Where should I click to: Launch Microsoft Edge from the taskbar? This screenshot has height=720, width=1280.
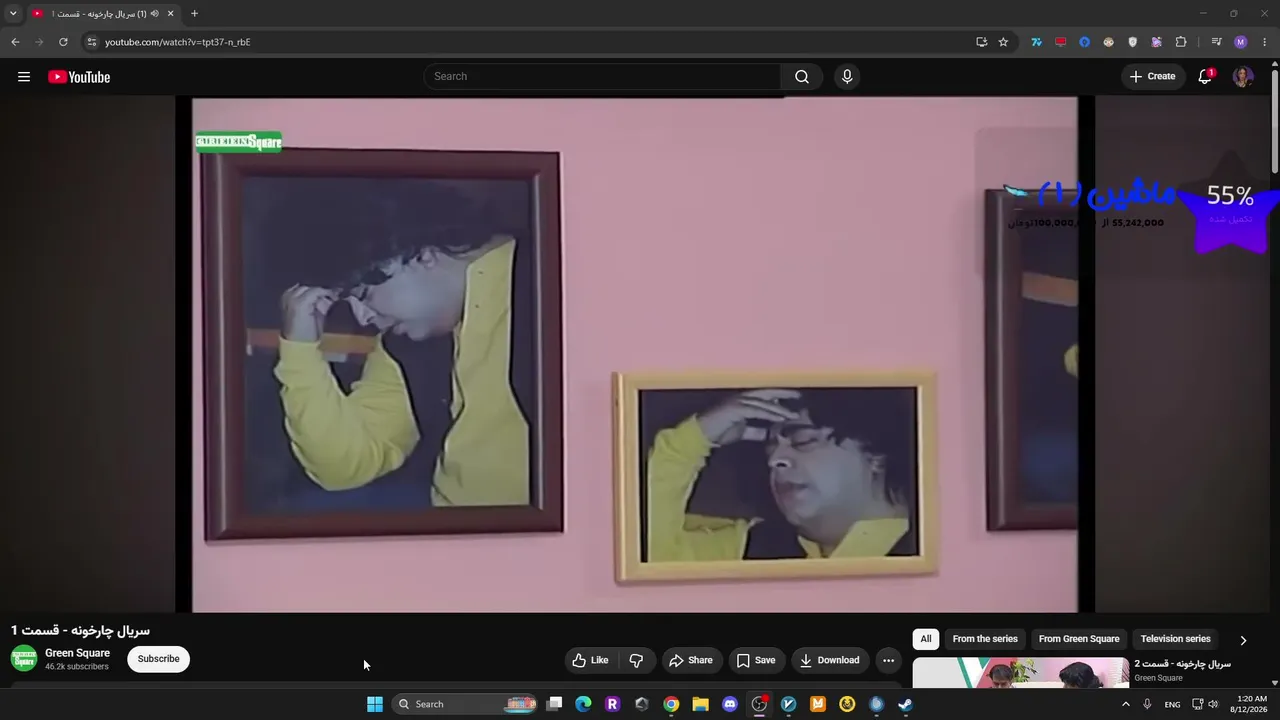(x=583, y=704)
